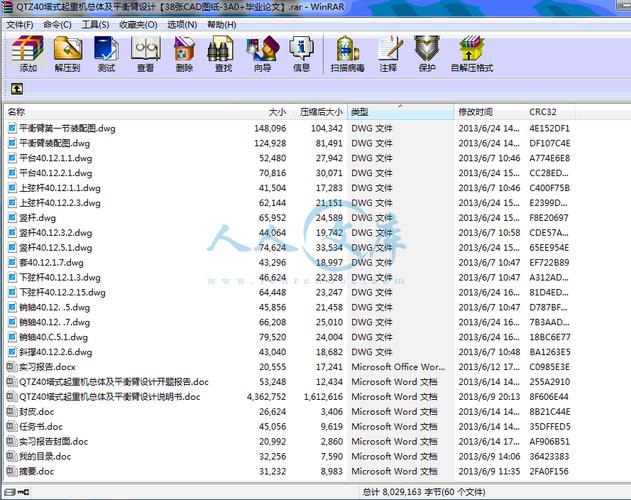Select file 下弦杆40.12.1.3.dwg

click(60, 277)
